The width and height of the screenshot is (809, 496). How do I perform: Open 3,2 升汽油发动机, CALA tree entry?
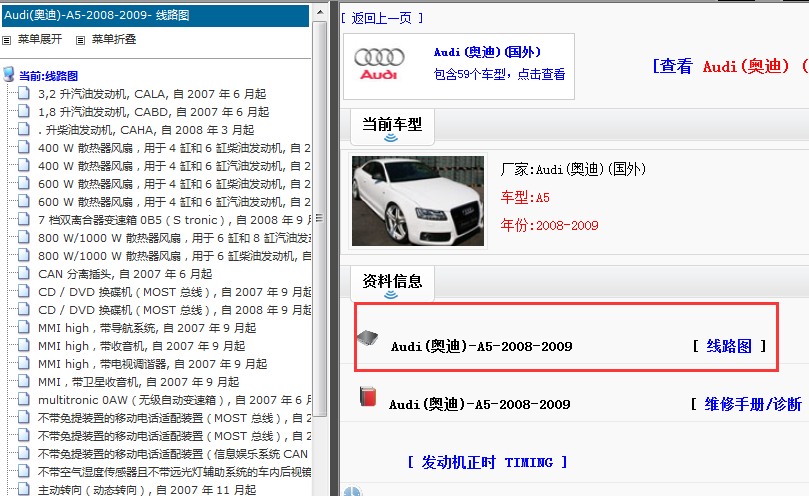click(152, 94)
